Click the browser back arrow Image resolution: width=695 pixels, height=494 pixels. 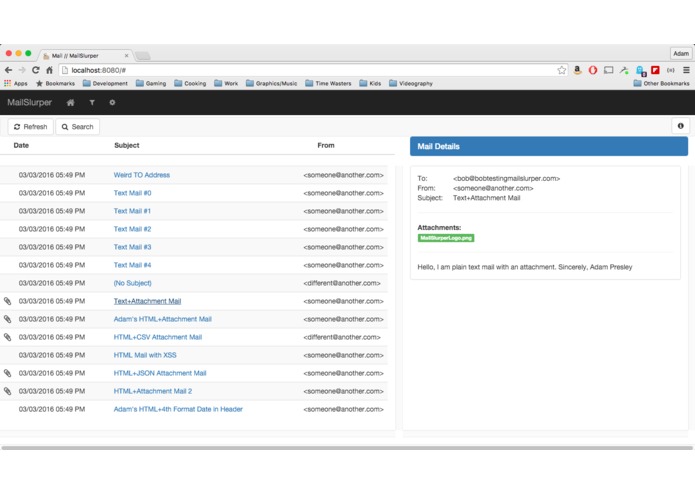pyautogui.click(x=8, y=70)
